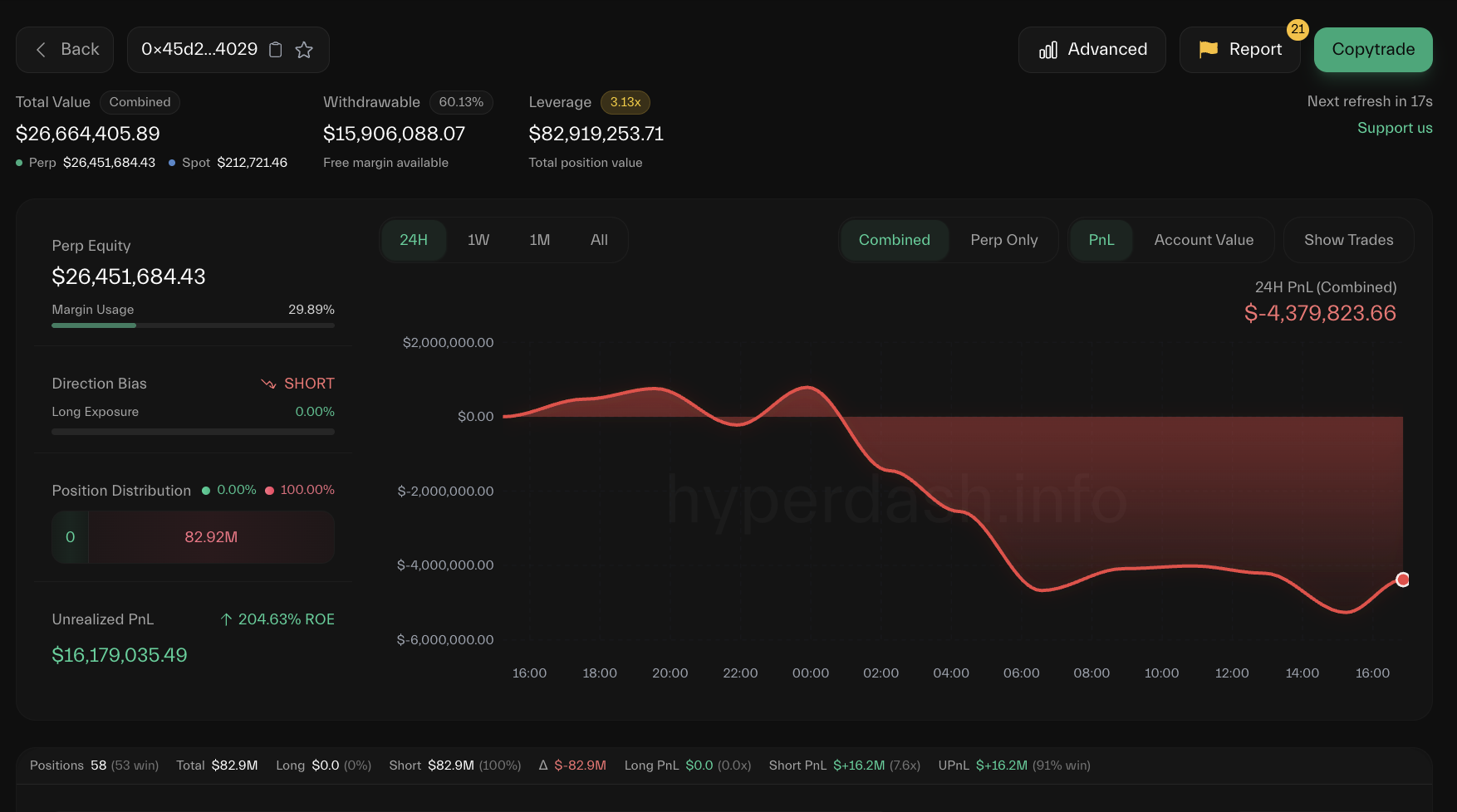Select Combined chart mode
The width and height of the screenshot is (1457, 812).
coord(895,240)
